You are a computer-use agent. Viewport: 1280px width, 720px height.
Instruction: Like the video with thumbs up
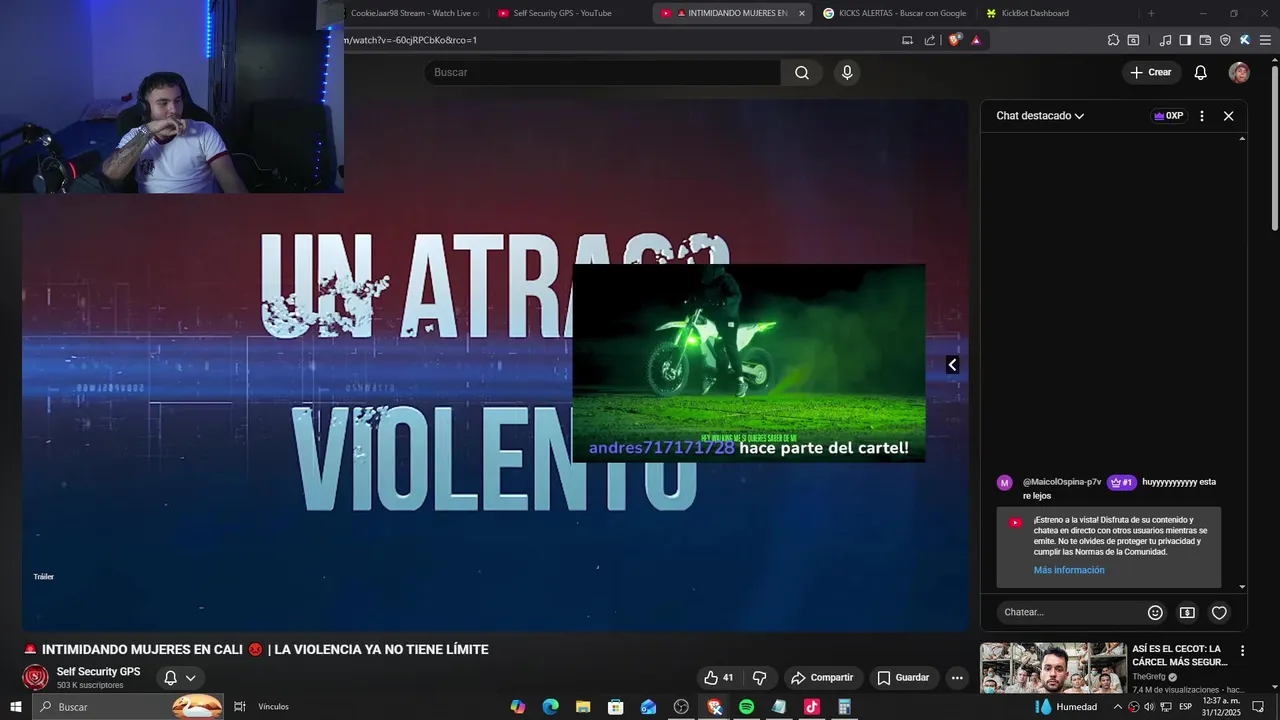click(720, 677)
